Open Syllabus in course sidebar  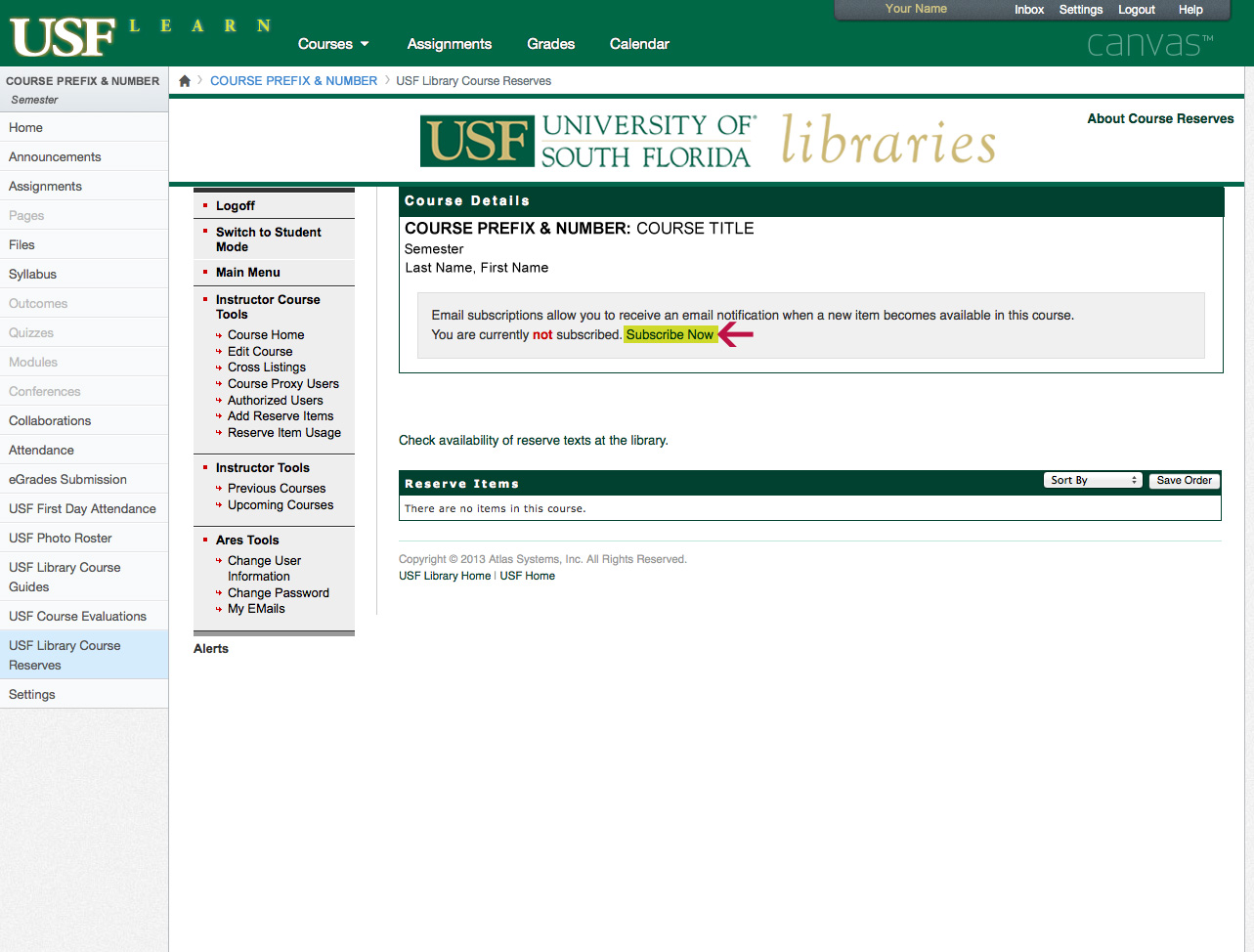point(84,274)
